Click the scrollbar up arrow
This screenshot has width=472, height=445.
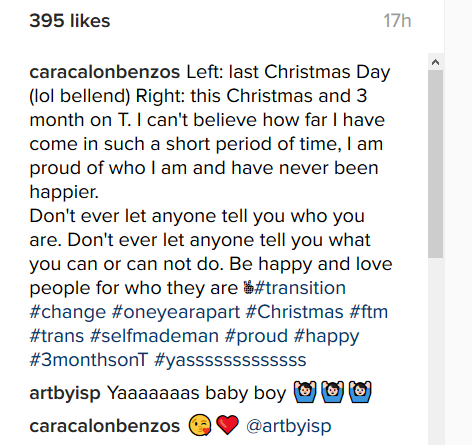click(435, 62)
